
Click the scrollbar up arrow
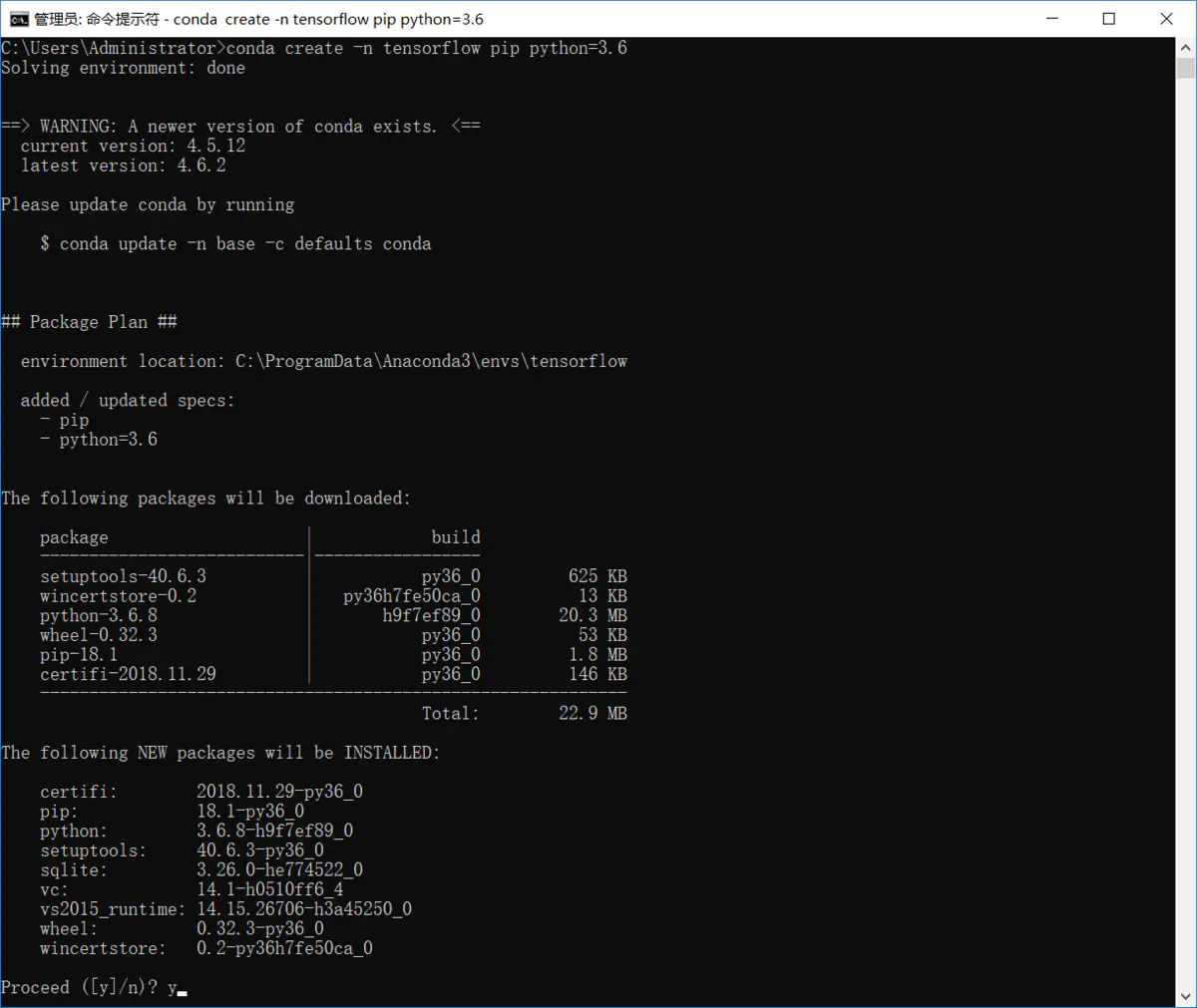point(1185,47)
